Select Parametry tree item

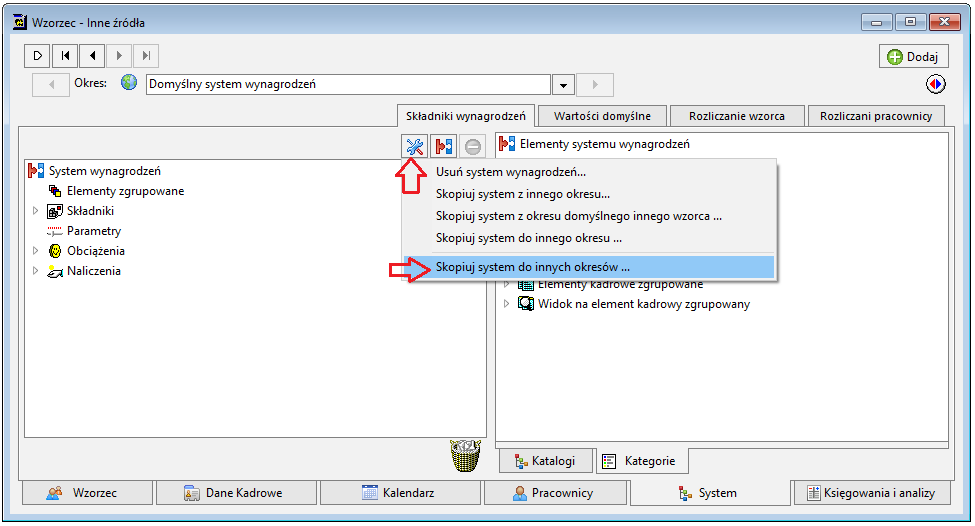tap(94, 231)
